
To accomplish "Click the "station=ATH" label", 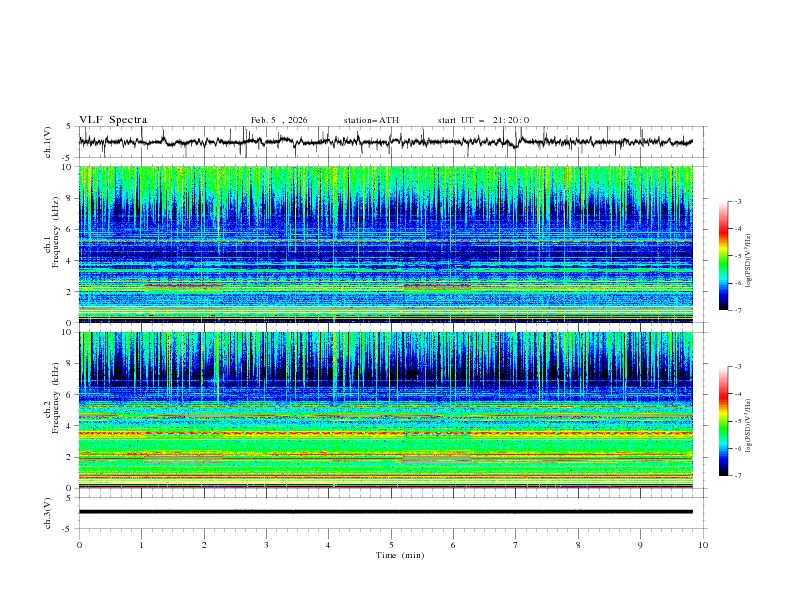I will coord(371,120).
